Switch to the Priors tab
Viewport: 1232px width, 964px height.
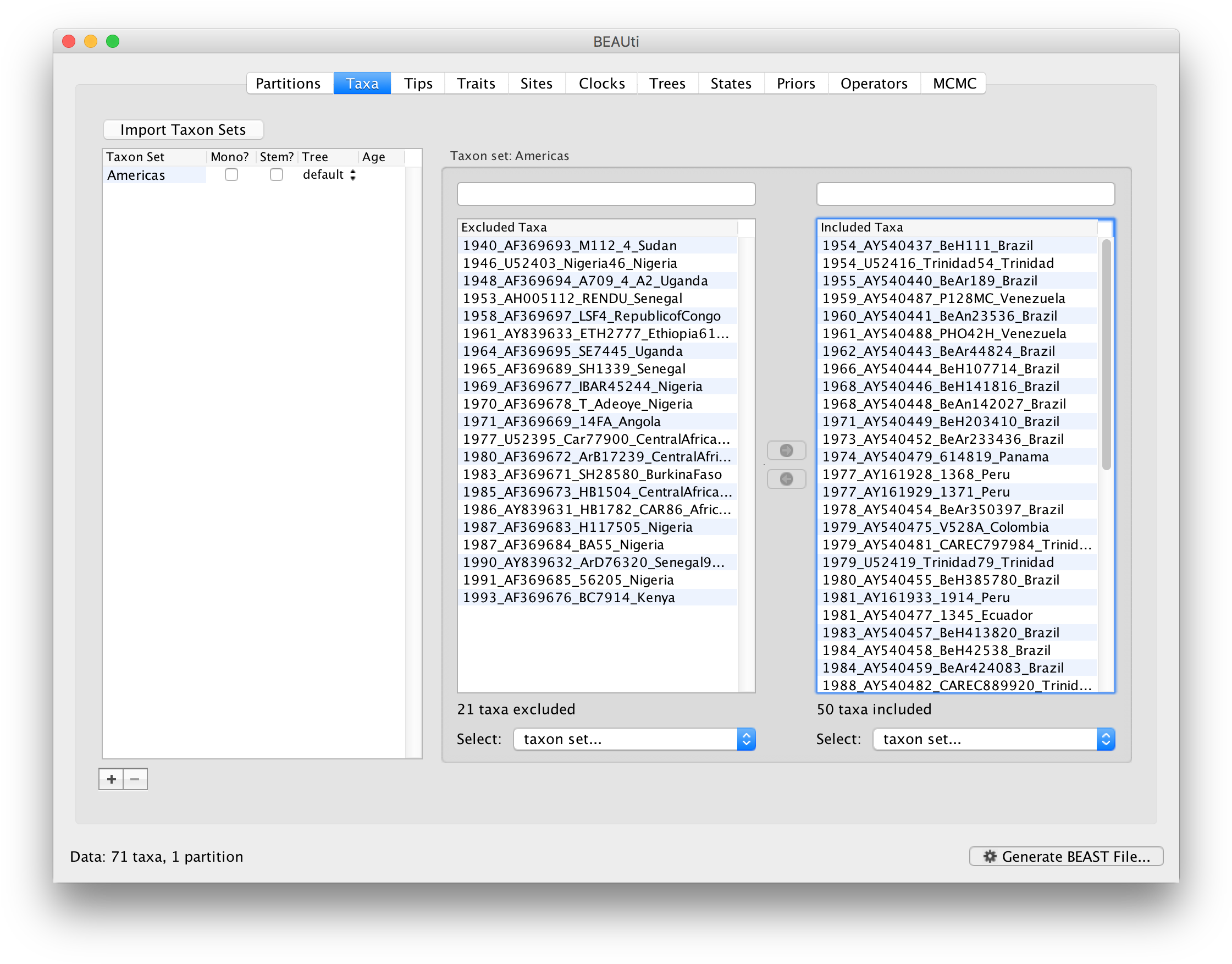(795, 84)
